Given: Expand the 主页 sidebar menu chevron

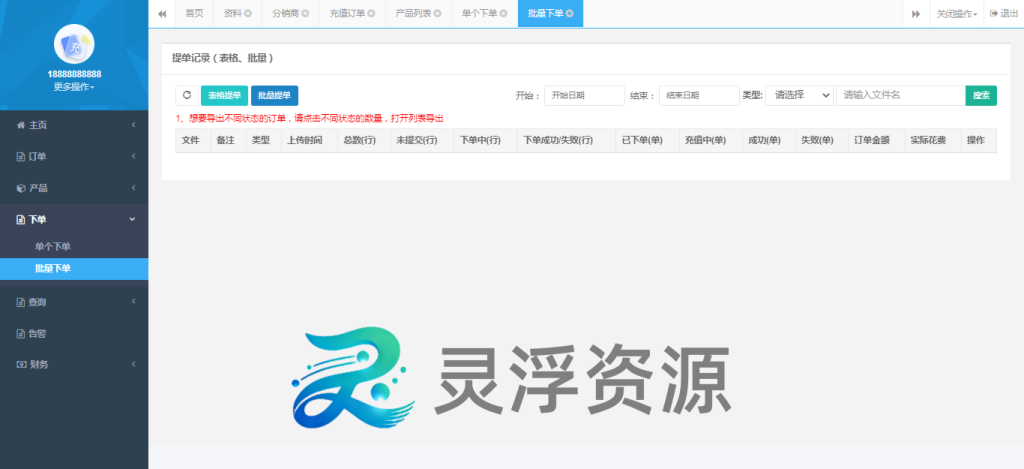Looking at the screenshot, I should pyautogui.click(x=133, y=125).
